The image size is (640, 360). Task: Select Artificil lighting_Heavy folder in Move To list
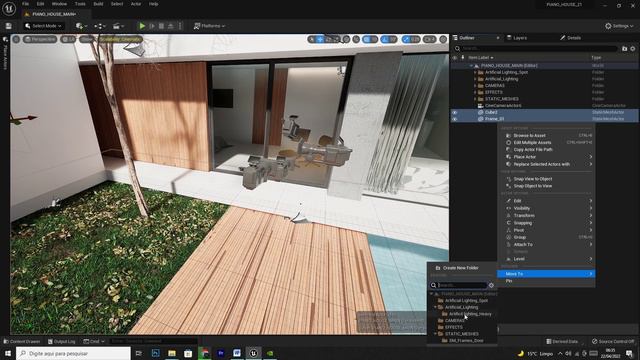470,314
